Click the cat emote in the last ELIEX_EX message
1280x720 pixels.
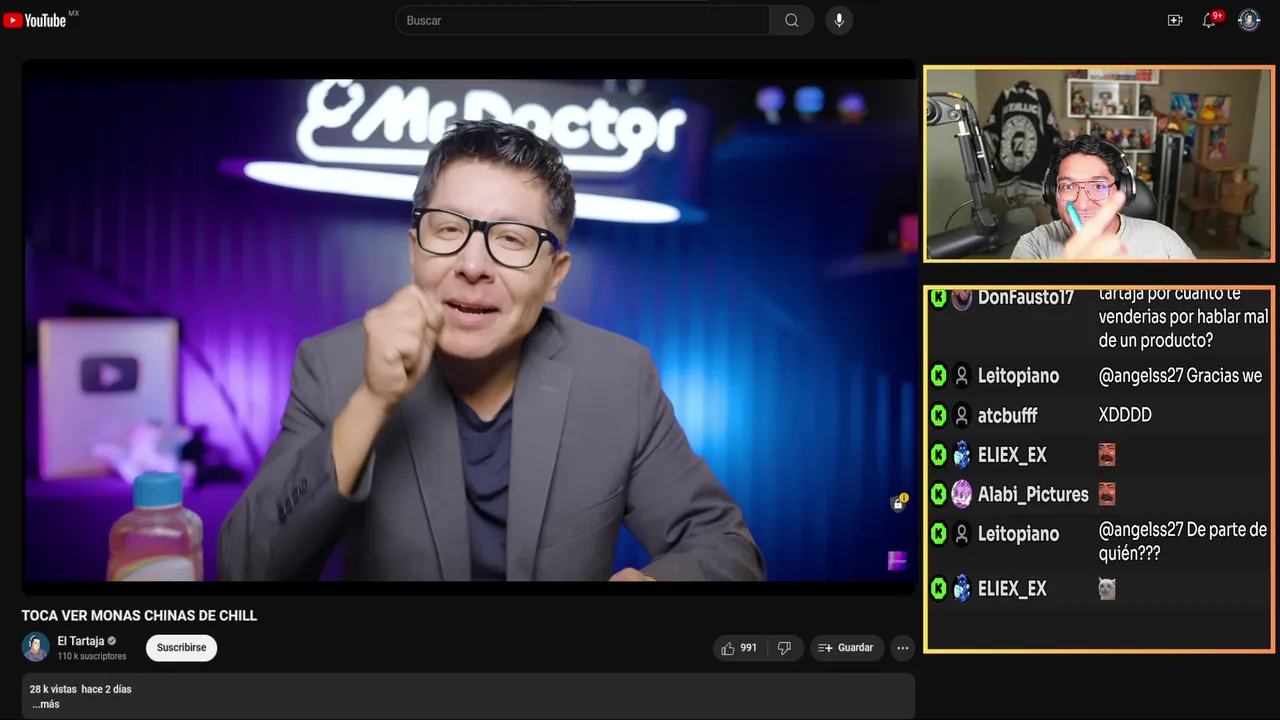pyautogui.click(x=1107, y=589)
